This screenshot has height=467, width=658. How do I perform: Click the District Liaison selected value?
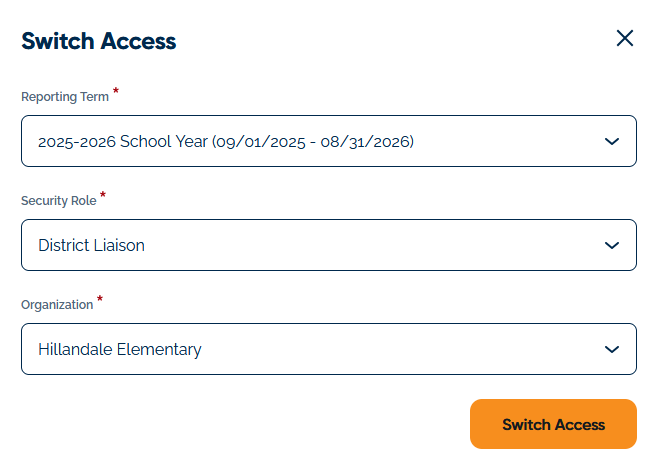tap(91, 245)
